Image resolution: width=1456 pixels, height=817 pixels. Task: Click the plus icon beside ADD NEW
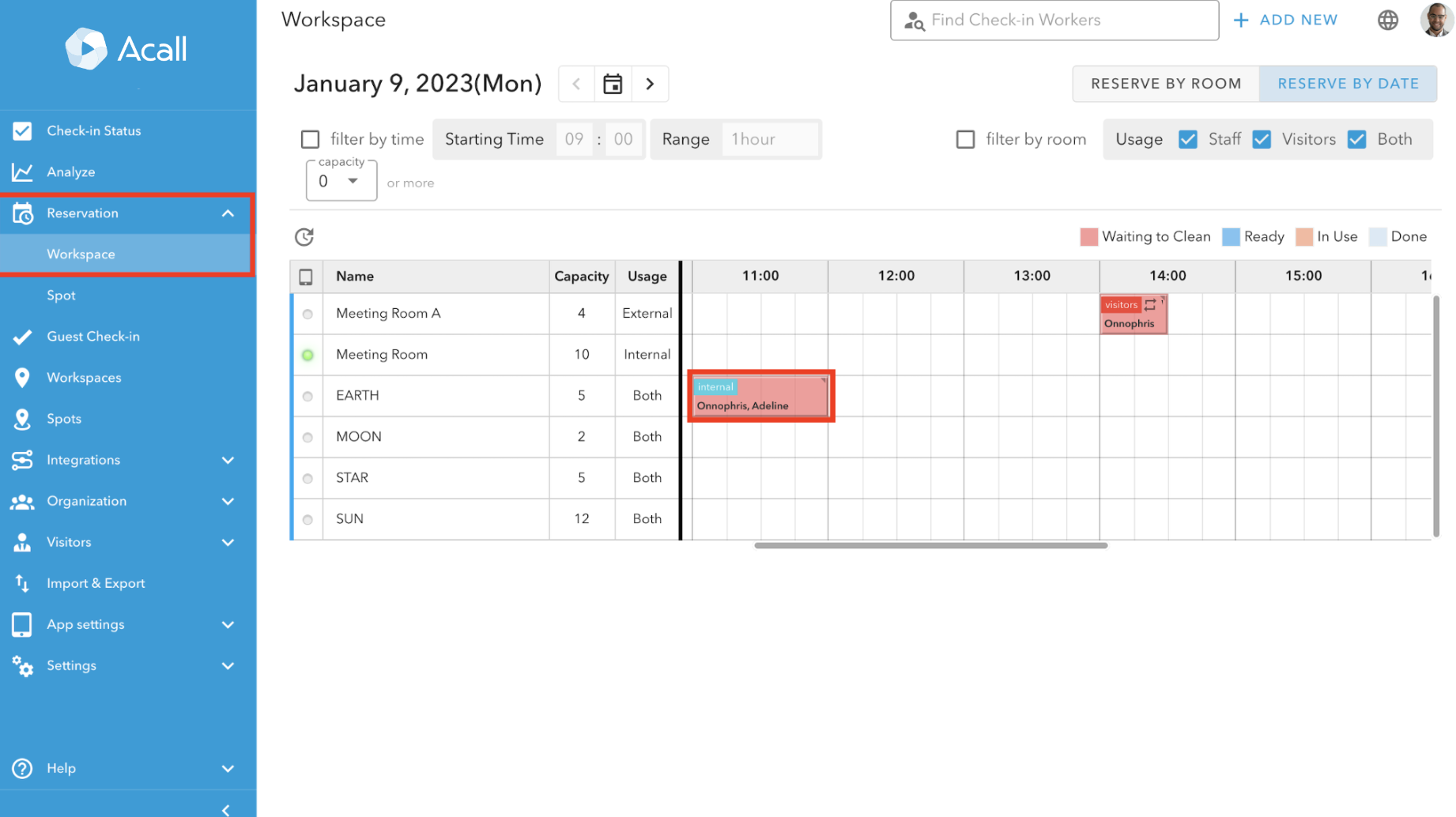tap(1241, 20)
